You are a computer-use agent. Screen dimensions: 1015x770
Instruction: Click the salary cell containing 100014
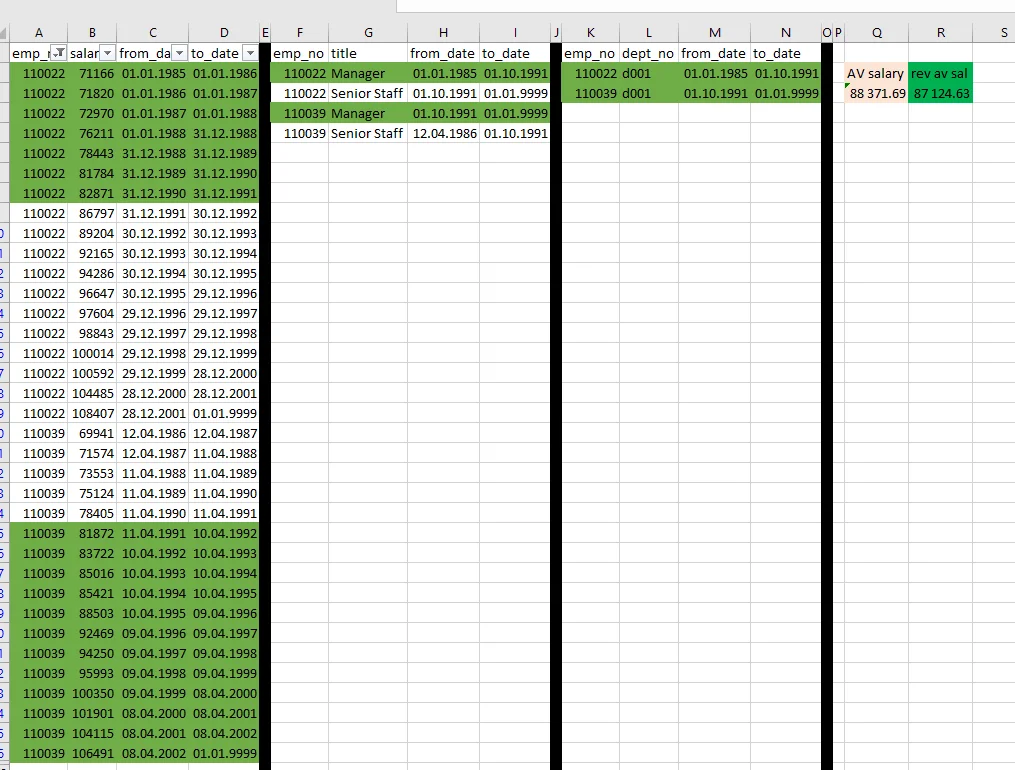pos(92,353)
